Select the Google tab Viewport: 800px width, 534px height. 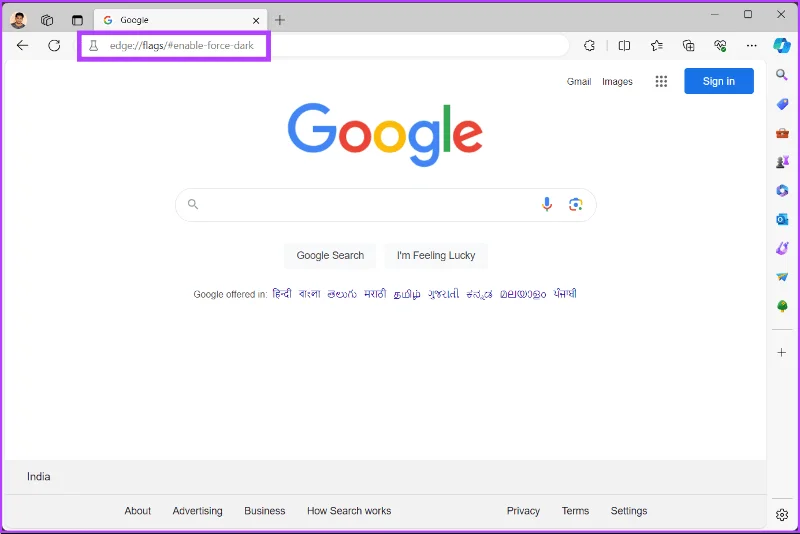[181, 20]
